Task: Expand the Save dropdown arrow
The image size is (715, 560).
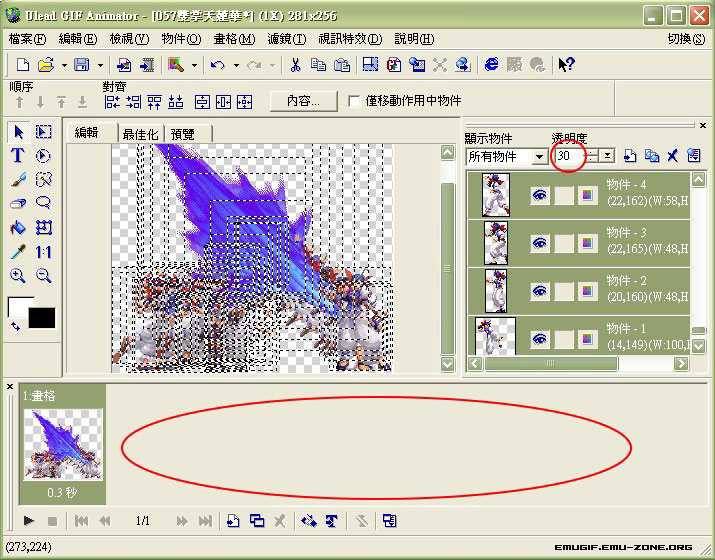Action: click(x=100, y=65)
